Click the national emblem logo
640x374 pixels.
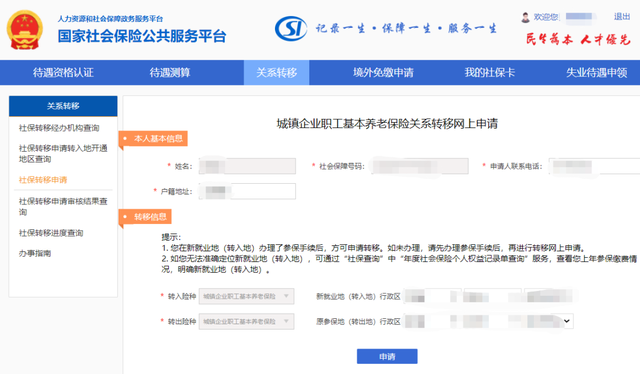tap(24, 30)
